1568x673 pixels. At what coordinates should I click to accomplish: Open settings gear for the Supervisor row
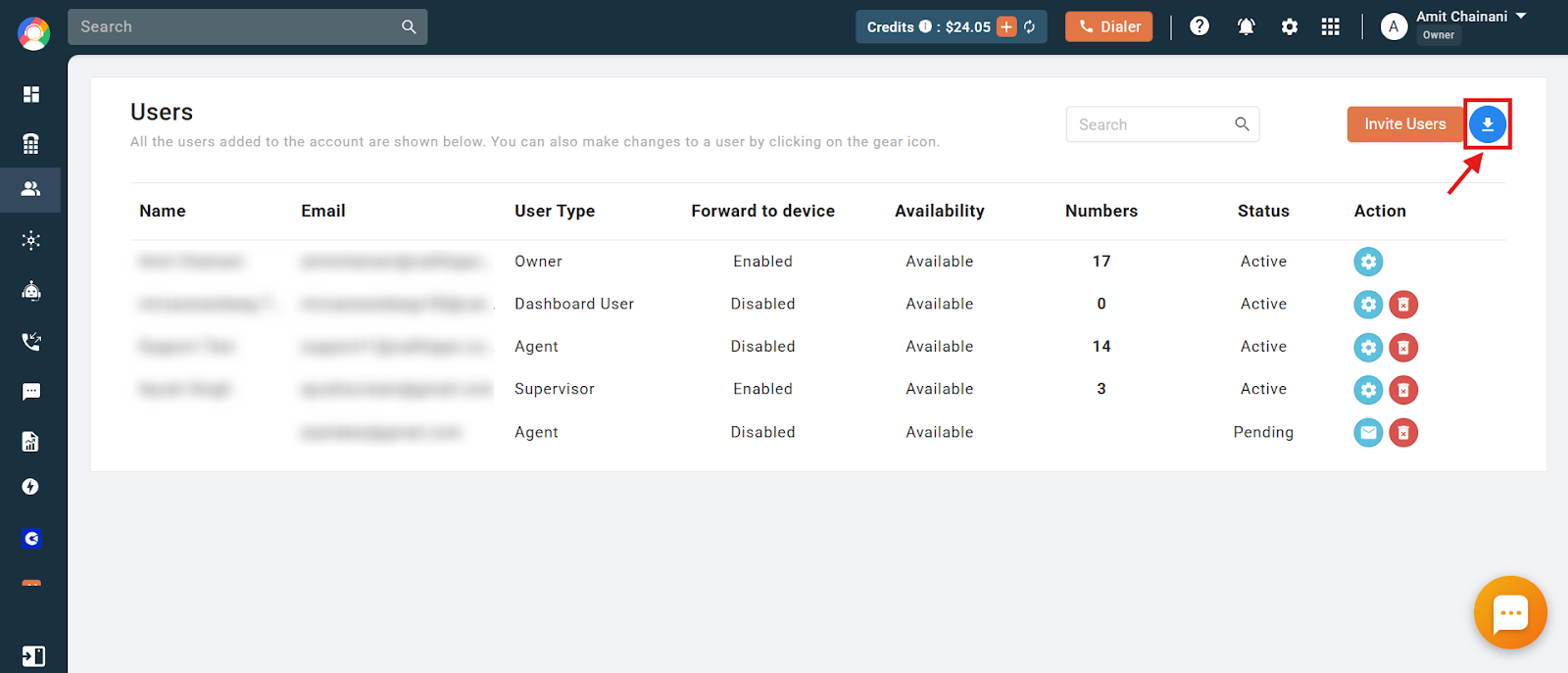click(x=1368, y=390)
